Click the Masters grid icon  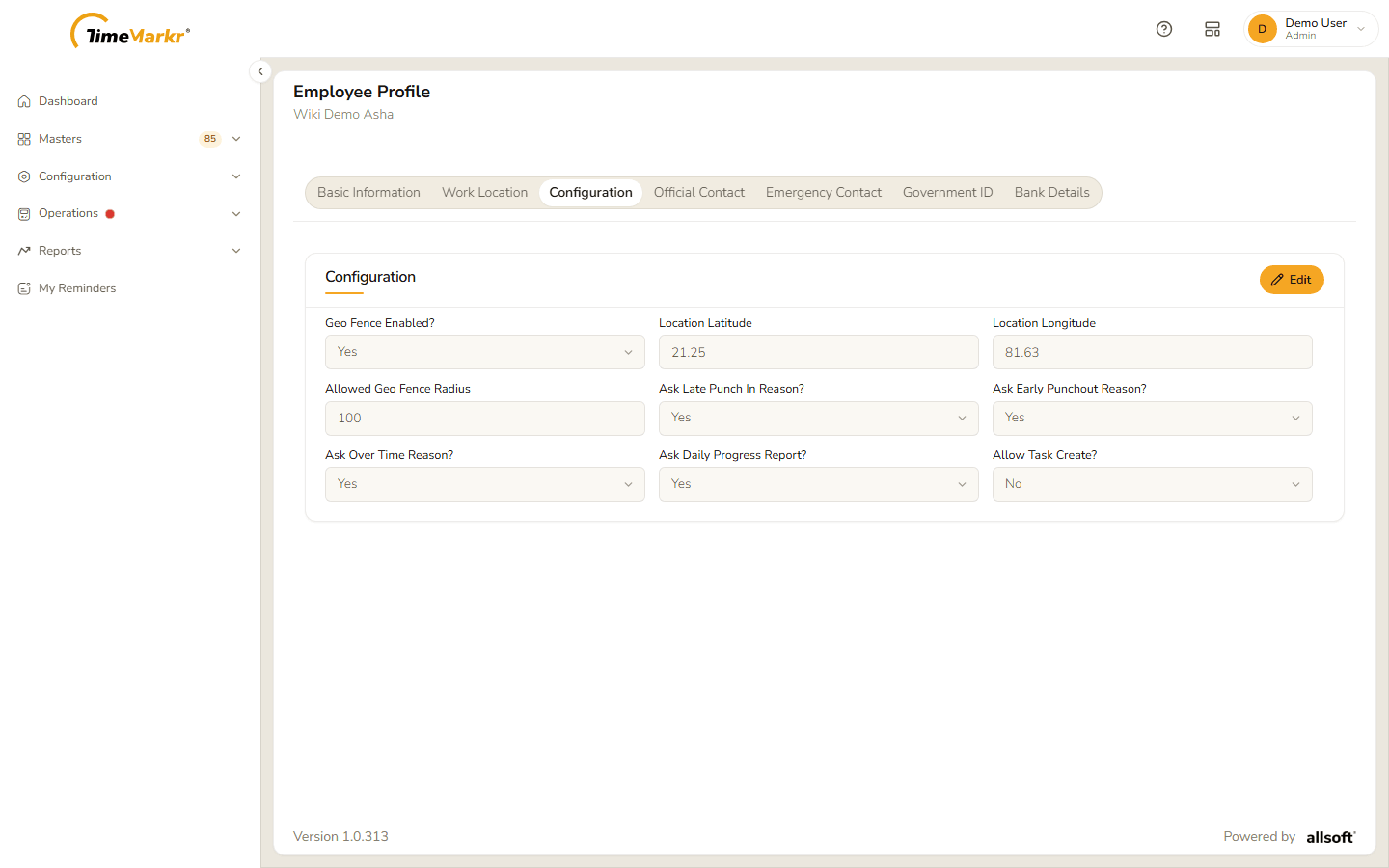[24, 139]
